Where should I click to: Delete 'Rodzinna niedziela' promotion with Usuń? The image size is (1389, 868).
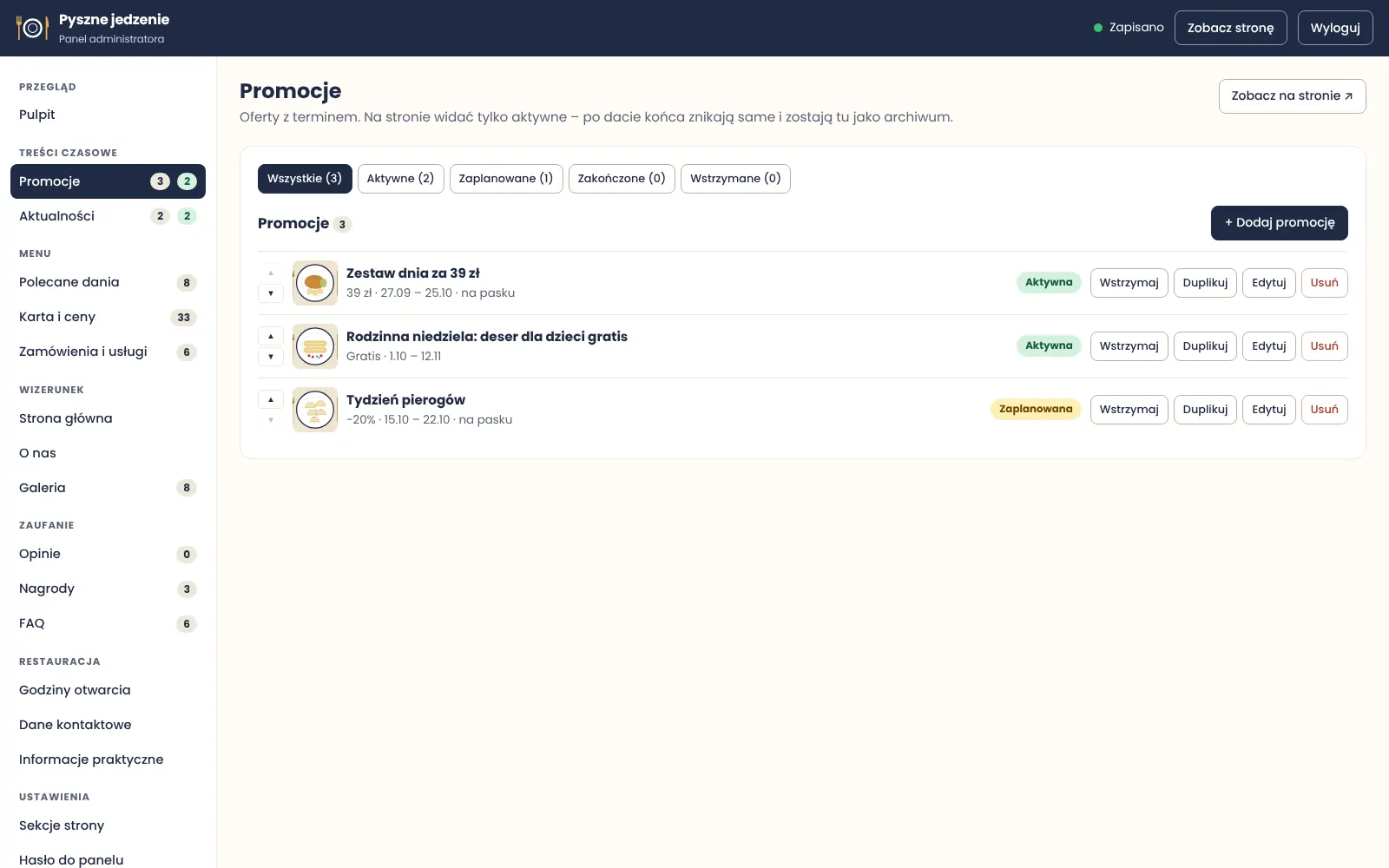1325,346
